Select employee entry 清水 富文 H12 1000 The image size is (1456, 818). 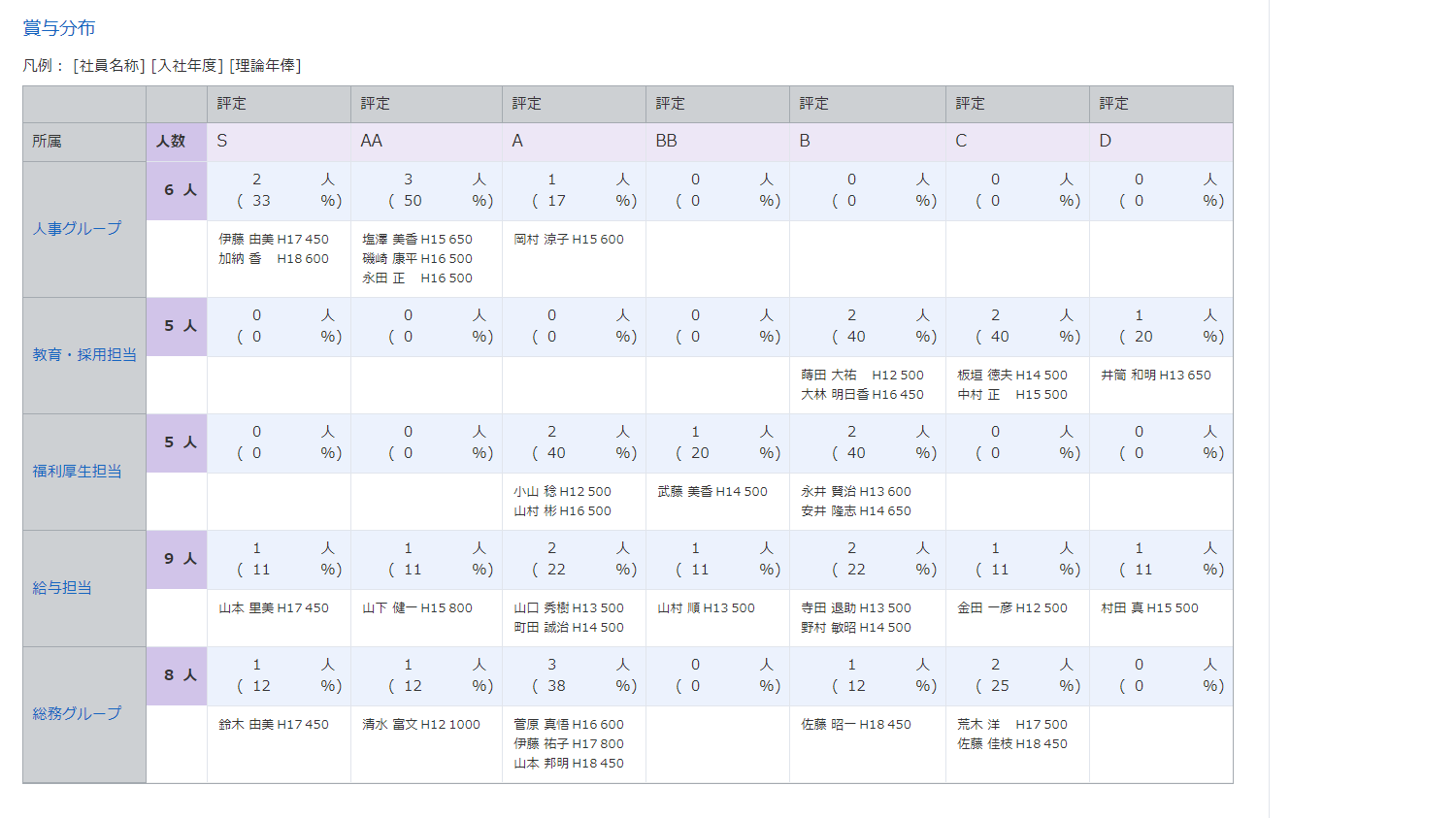tap(420, 725)
